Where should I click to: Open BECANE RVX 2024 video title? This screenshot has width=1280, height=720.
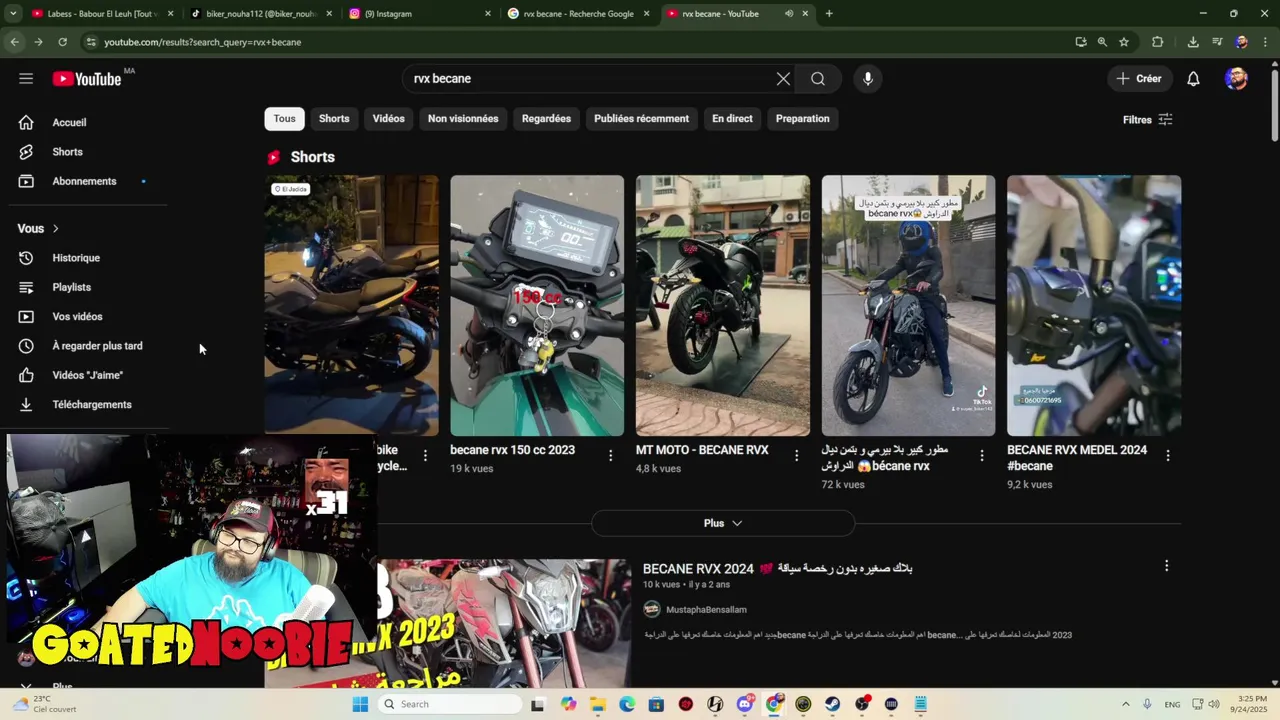pos(777,569)
